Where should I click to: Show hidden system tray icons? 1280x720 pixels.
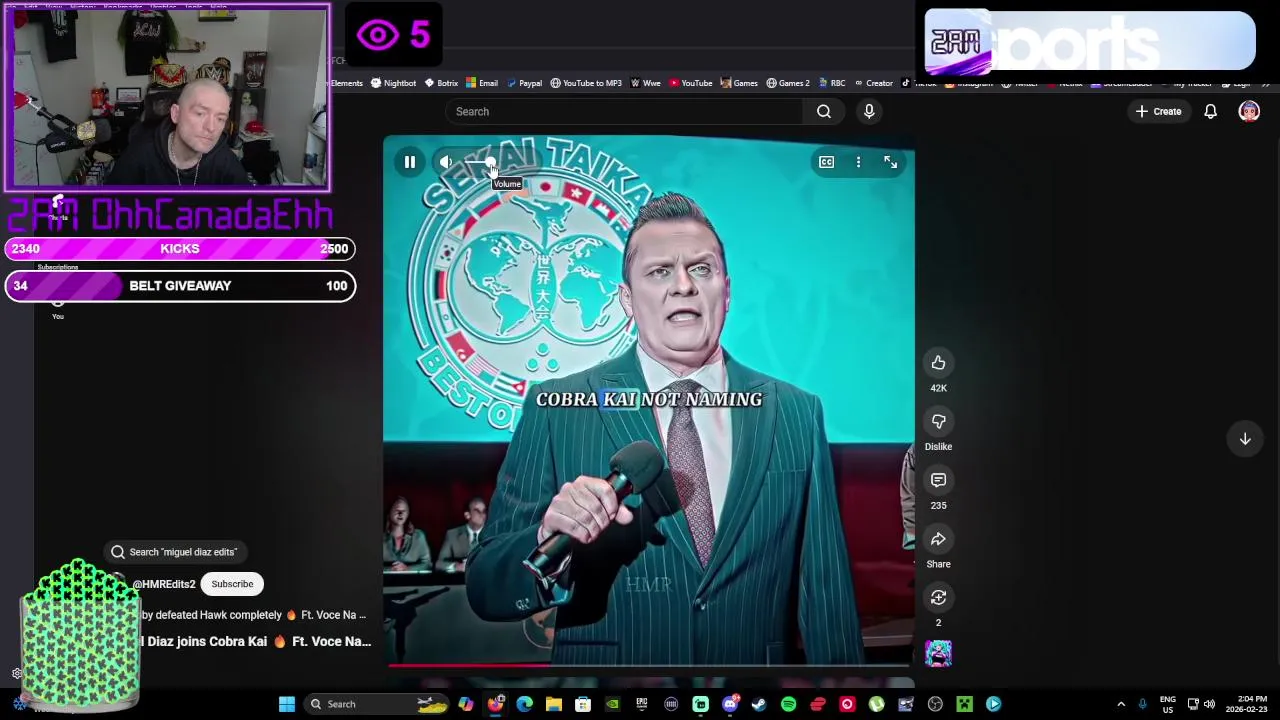point(1121,704)
